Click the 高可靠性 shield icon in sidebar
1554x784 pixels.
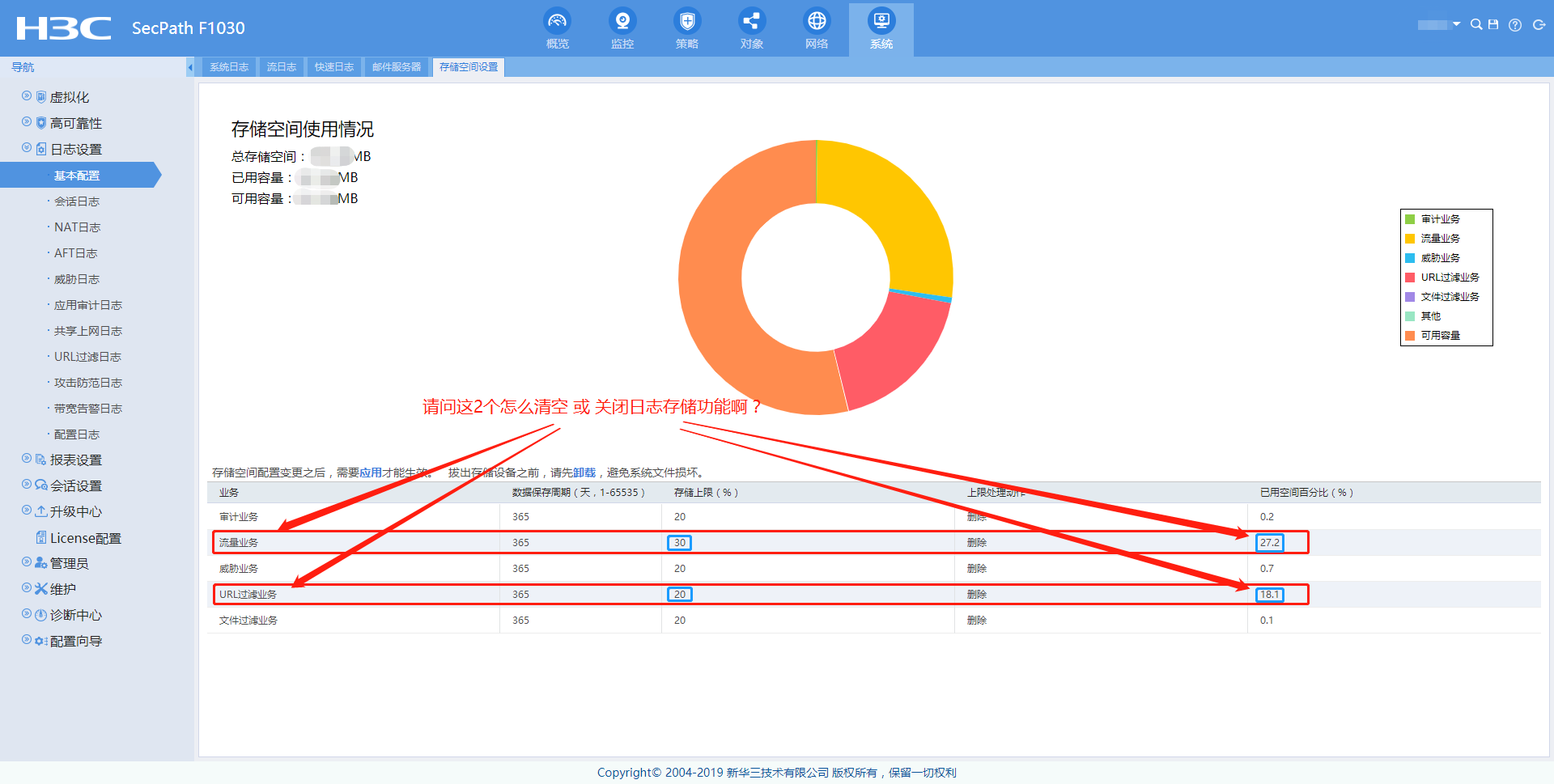(41, 123)
